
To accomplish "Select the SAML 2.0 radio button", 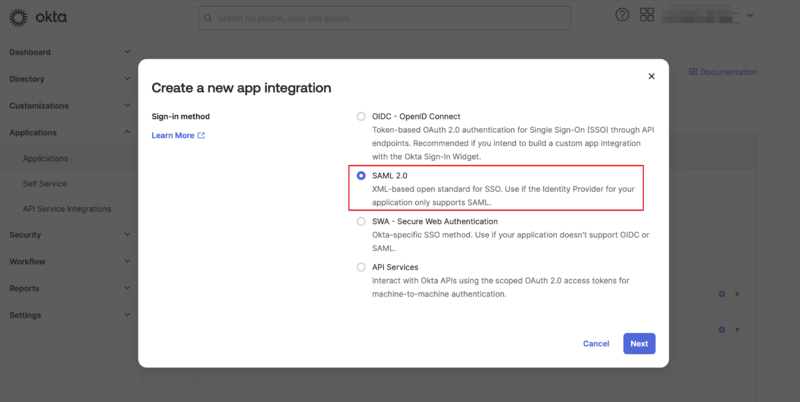I will point(361,175).
